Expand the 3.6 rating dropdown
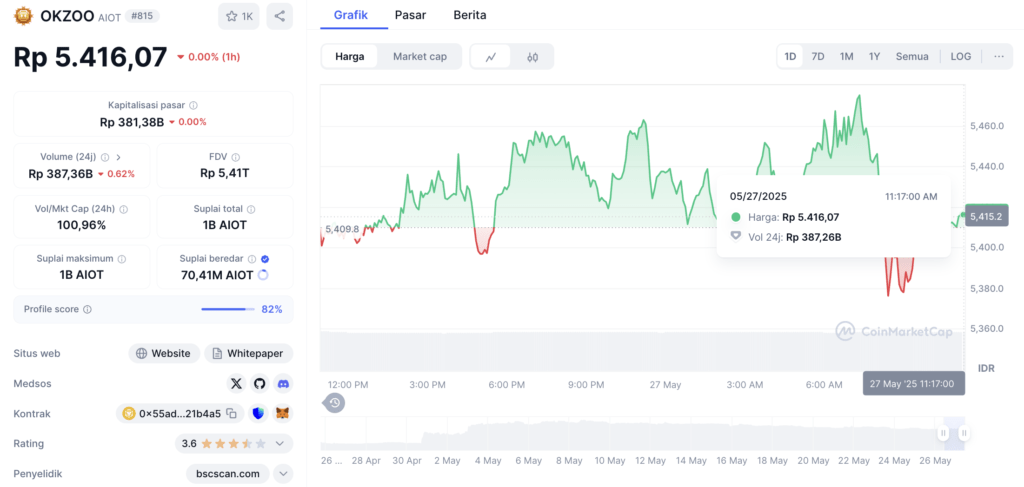 [x=280, y=444]
